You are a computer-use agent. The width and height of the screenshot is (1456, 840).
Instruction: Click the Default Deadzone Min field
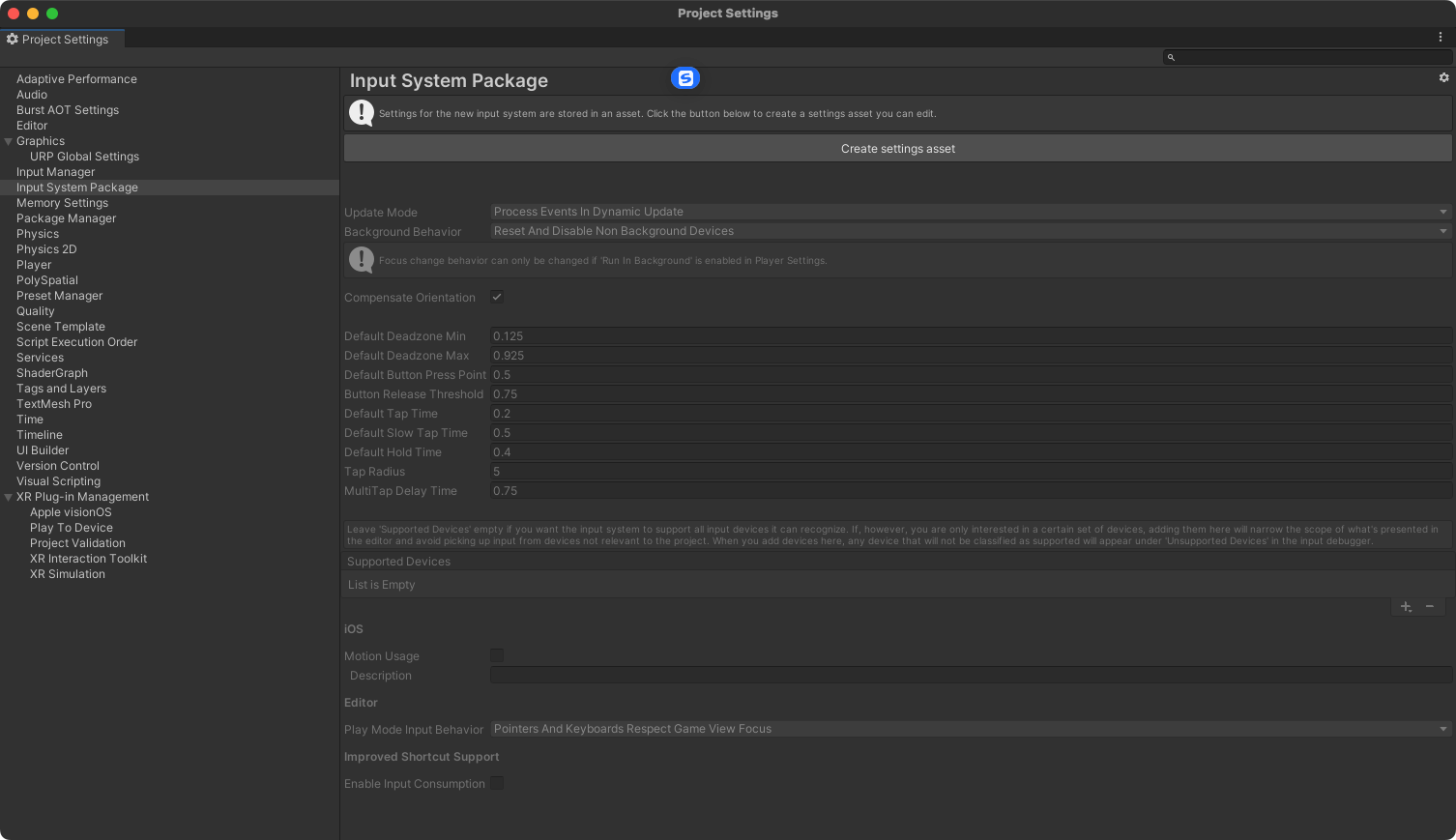(x=970, y=336)
